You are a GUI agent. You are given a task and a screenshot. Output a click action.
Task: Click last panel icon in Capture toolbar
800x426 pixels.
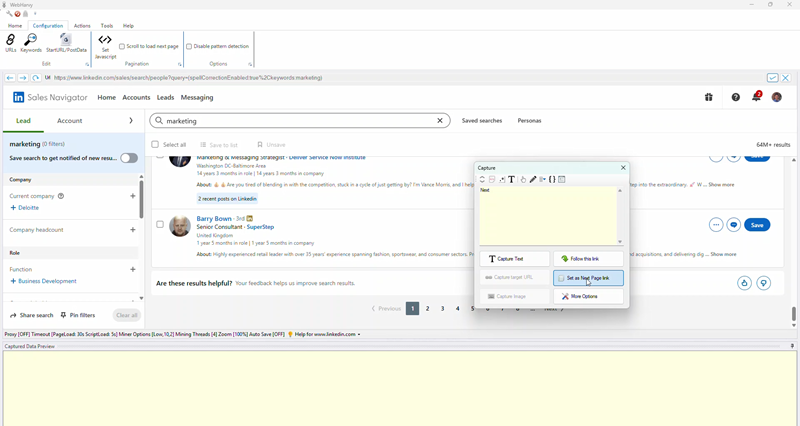point(562,180)
